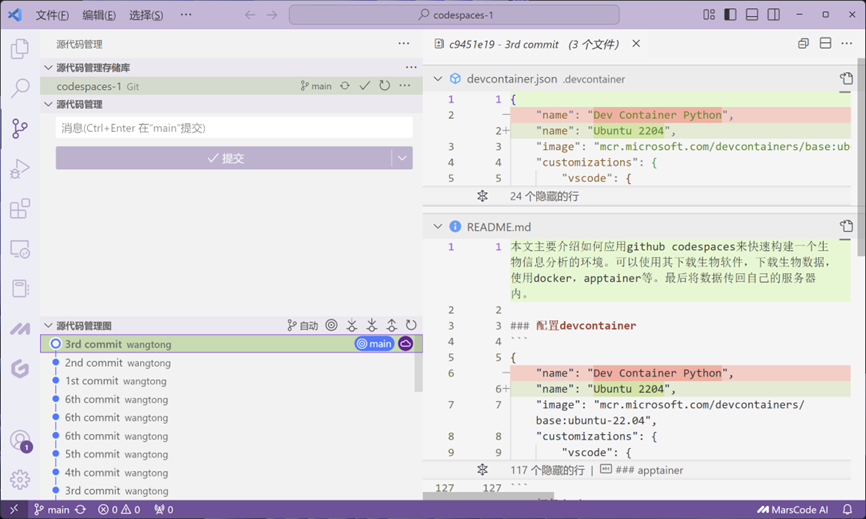This screenshot has width=866, height=519.
Task: Open MarsCode AI in status bar
Action: pyautogui.click(x=793, y=510)
